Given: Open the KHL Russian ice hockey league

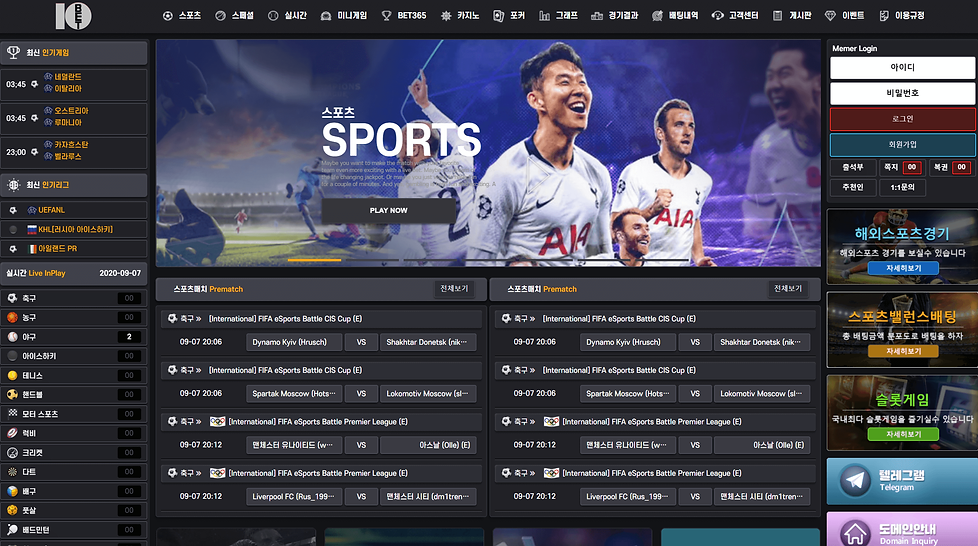Looking at the screenshot, I should tap(74, 230).
